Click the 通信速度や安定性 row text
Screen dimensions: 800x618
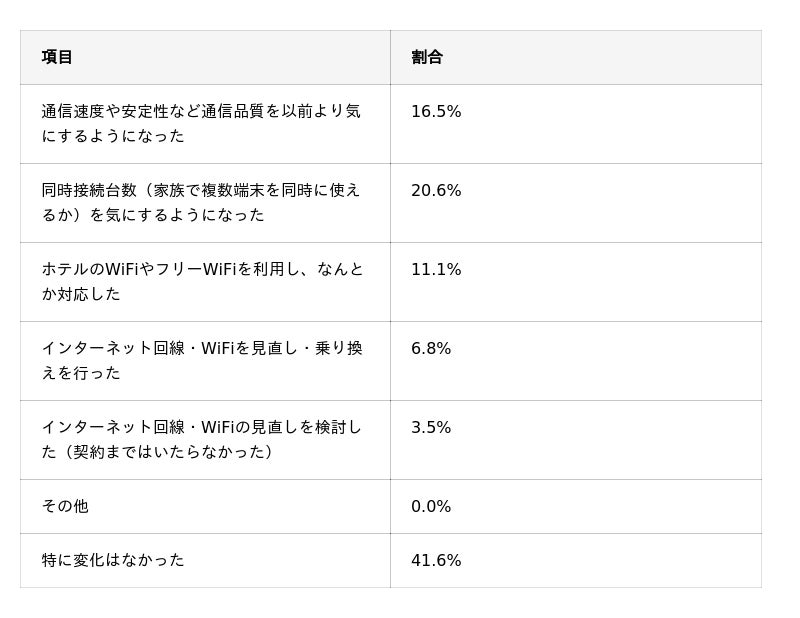(x=201, y=123)
